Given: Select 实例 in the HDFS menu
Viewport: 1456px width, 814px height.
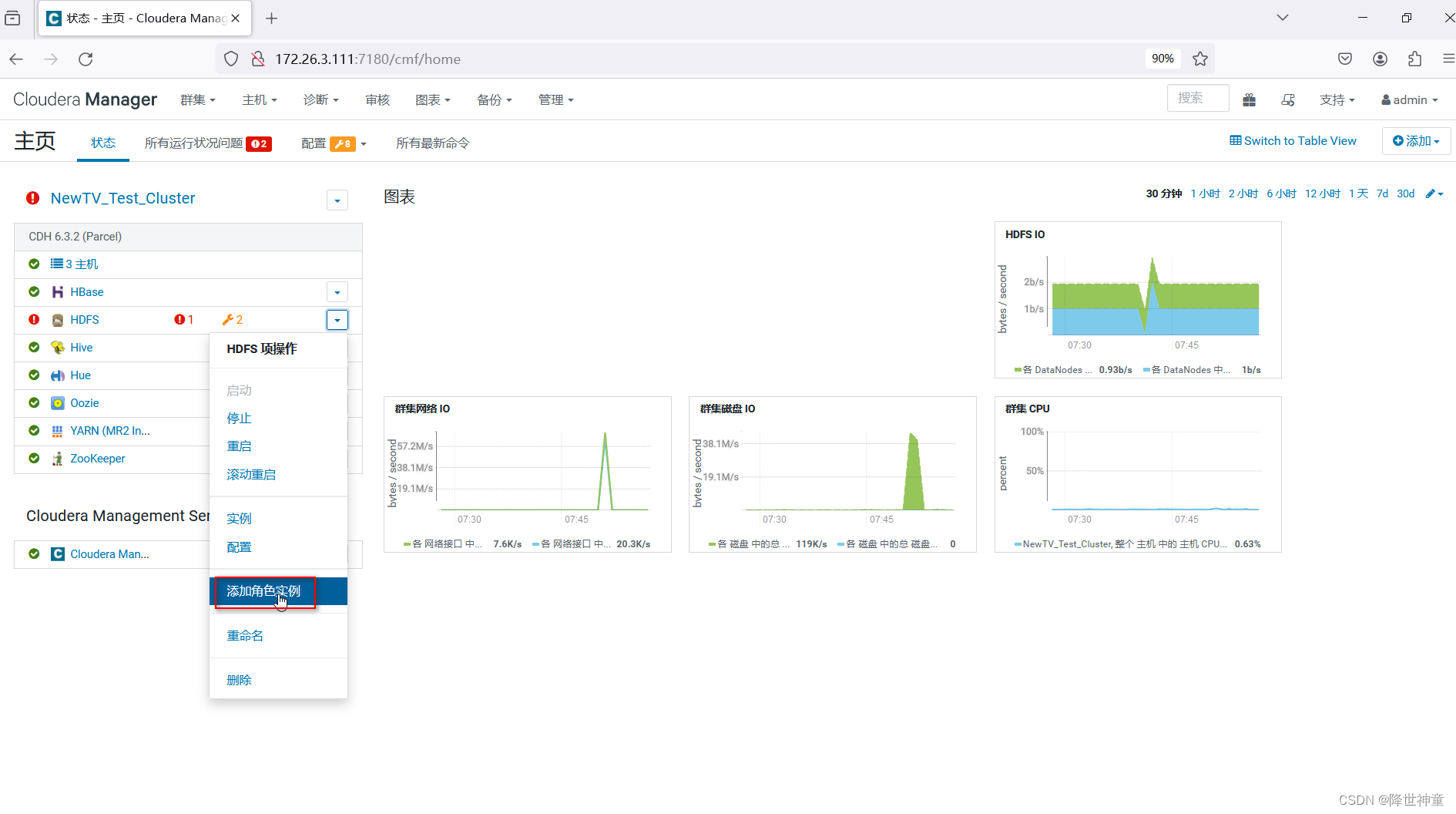Looking at the screenshot, I should 239,519.
